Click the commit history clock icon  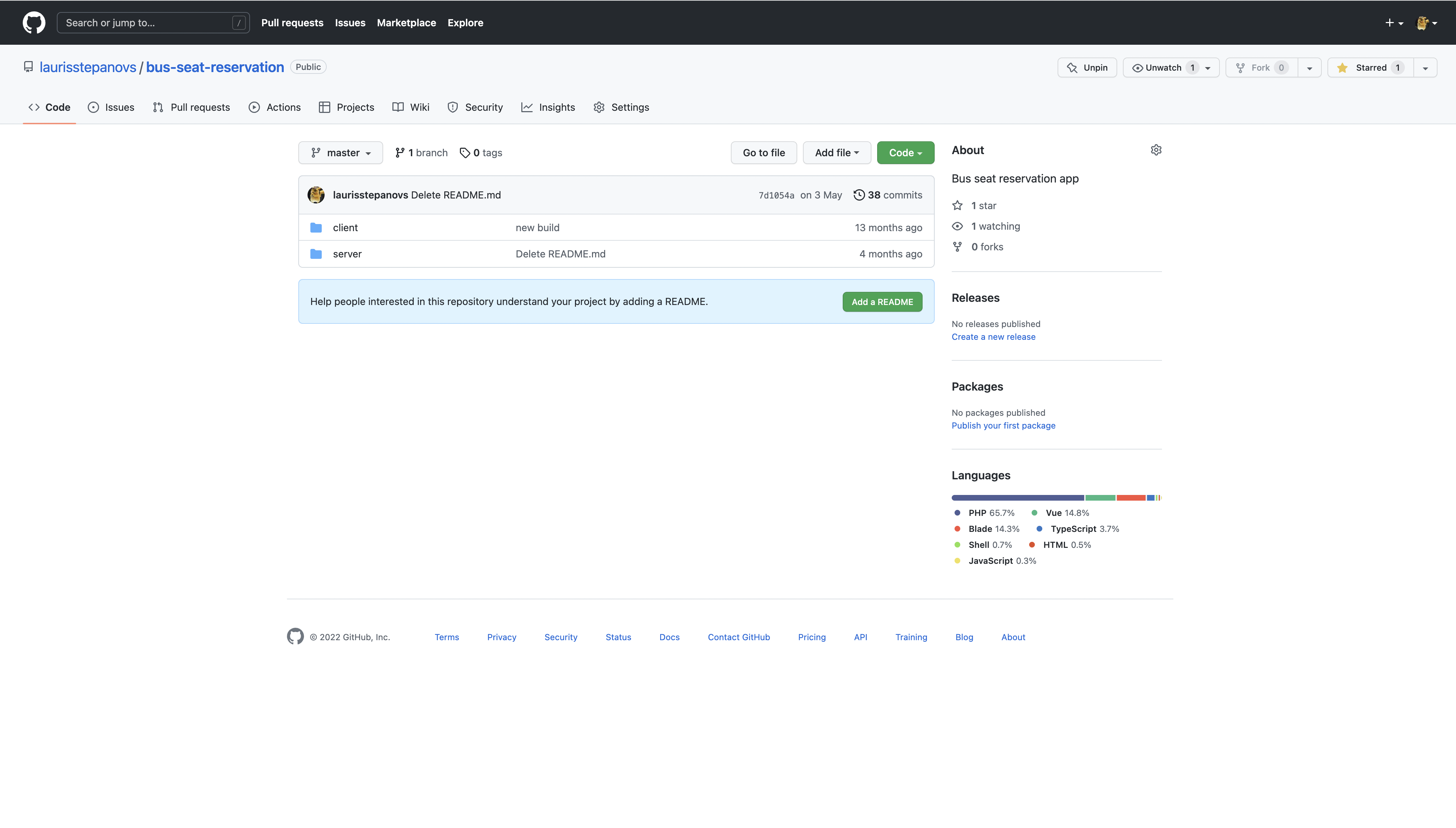859,195
